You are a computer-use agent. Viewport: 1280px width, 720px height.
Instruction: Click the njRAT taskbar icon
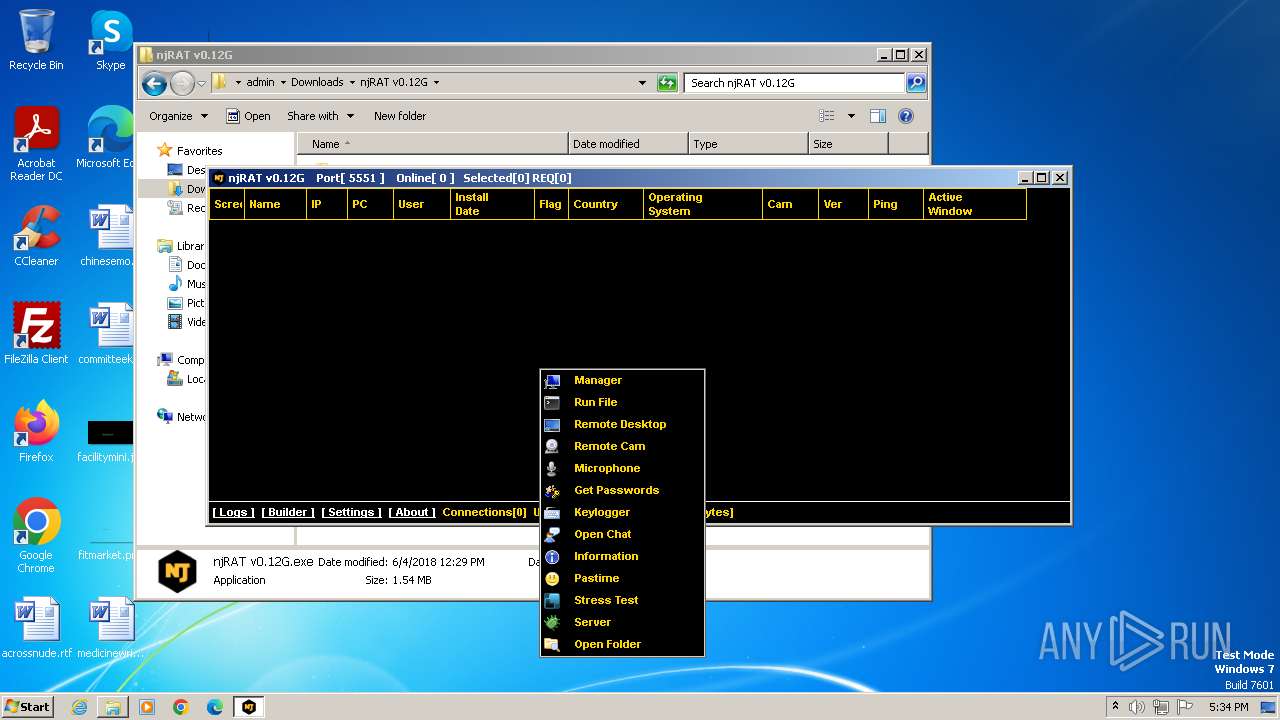249,707
